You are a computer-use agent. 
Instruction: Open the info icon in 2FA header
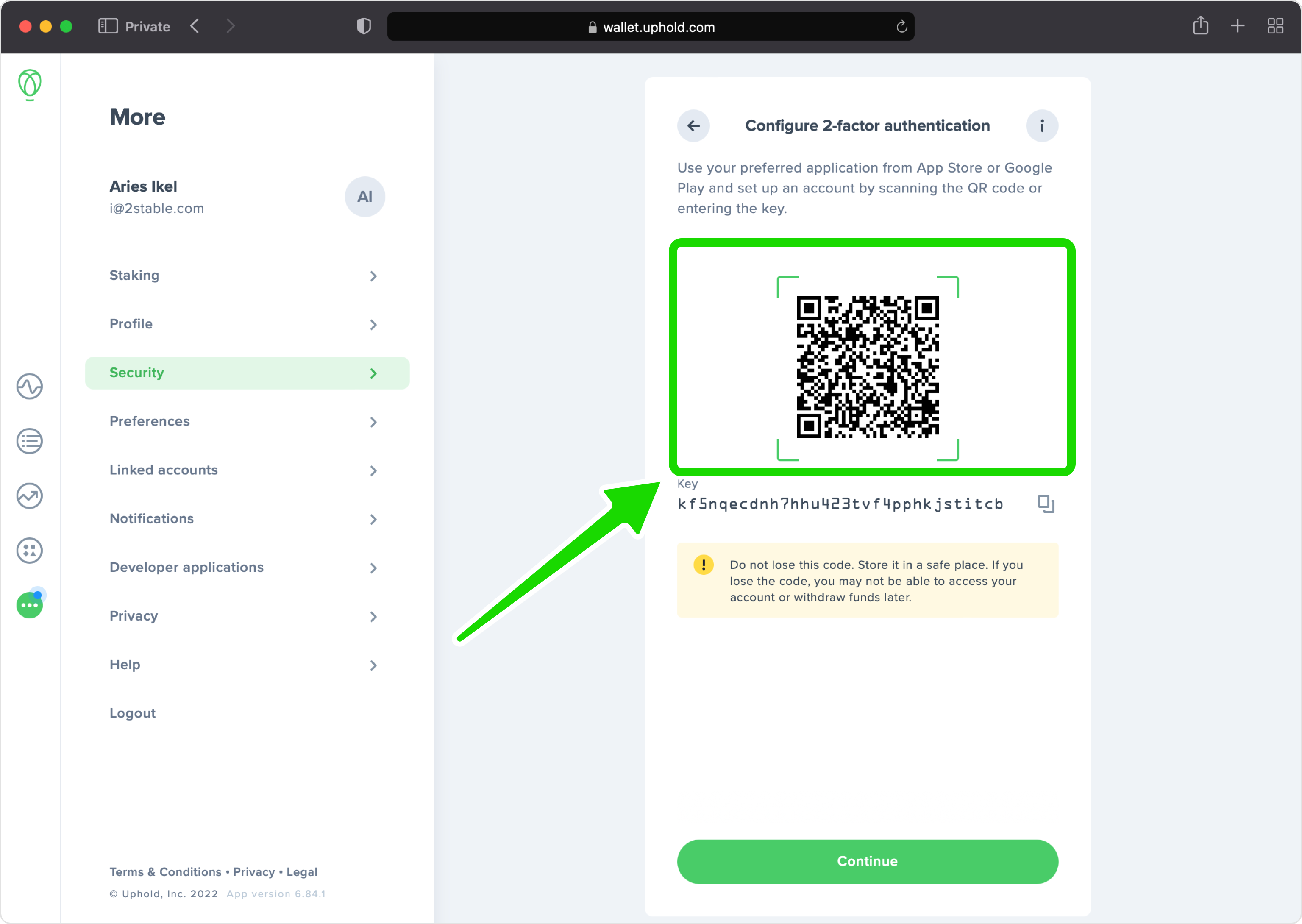click(x=1042, y=126)
